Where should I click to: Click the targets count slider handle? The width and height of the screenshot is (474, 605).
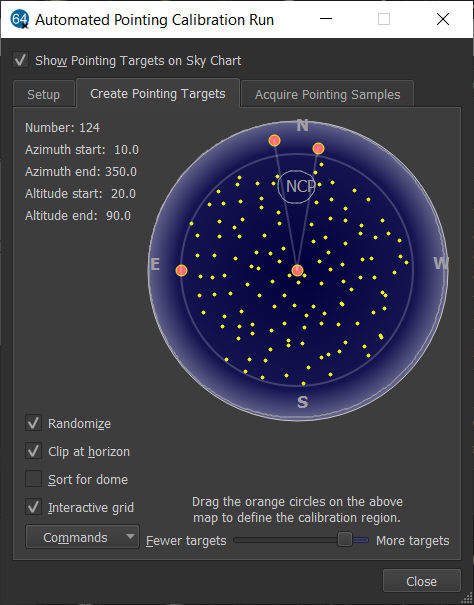tap(345, 539)
